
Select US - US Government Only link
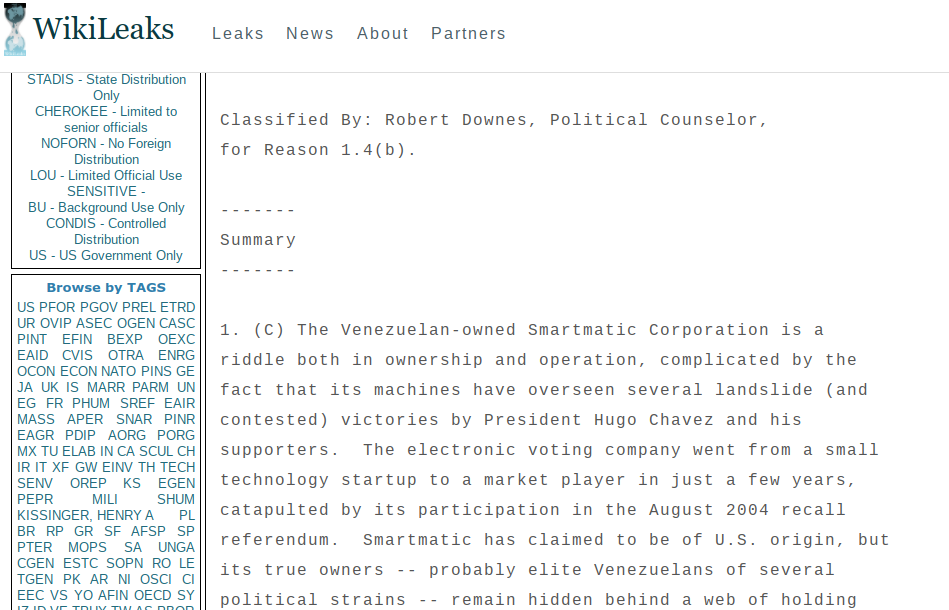[x=106, y=255]
